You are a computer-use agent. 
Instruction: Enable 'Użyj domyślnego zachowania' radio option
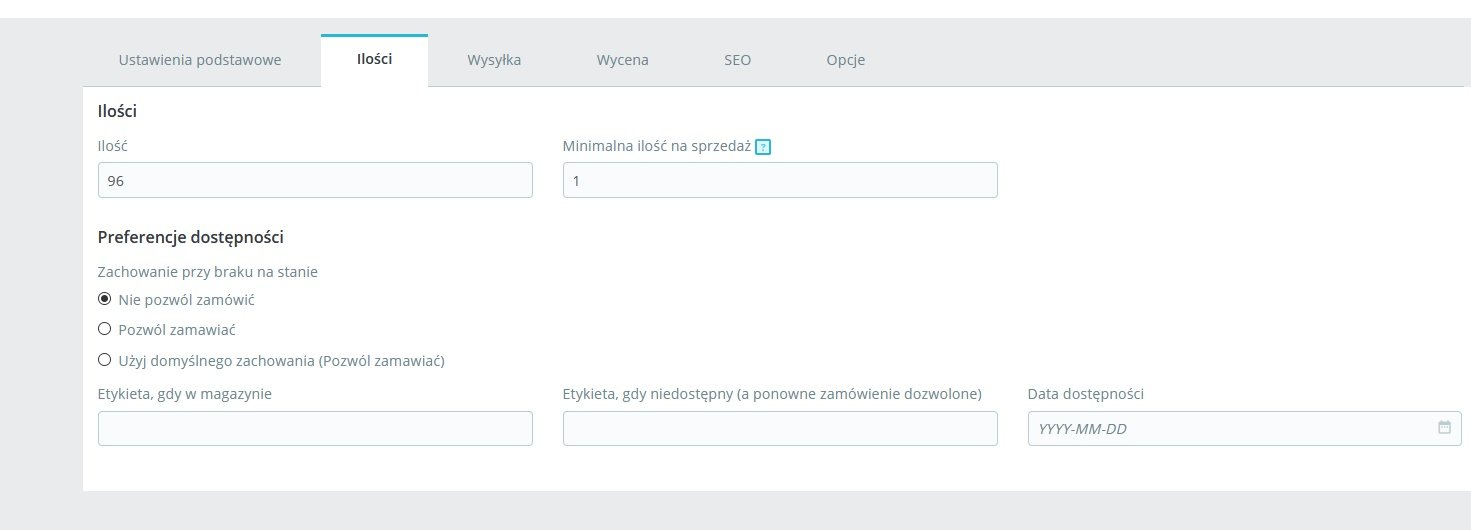(104, 360)
